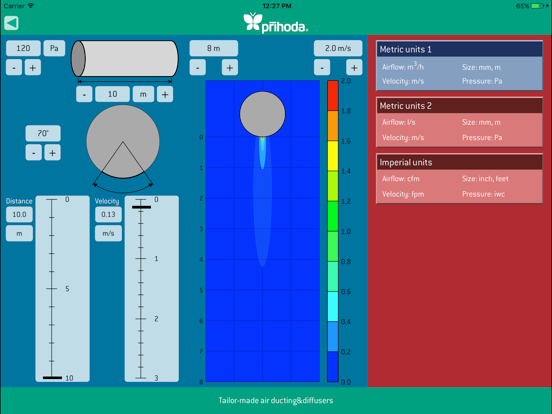Tap the battery indicator in status bar
Screen dimensions: 552x414
pyautogui.click(x=537, y=6)
